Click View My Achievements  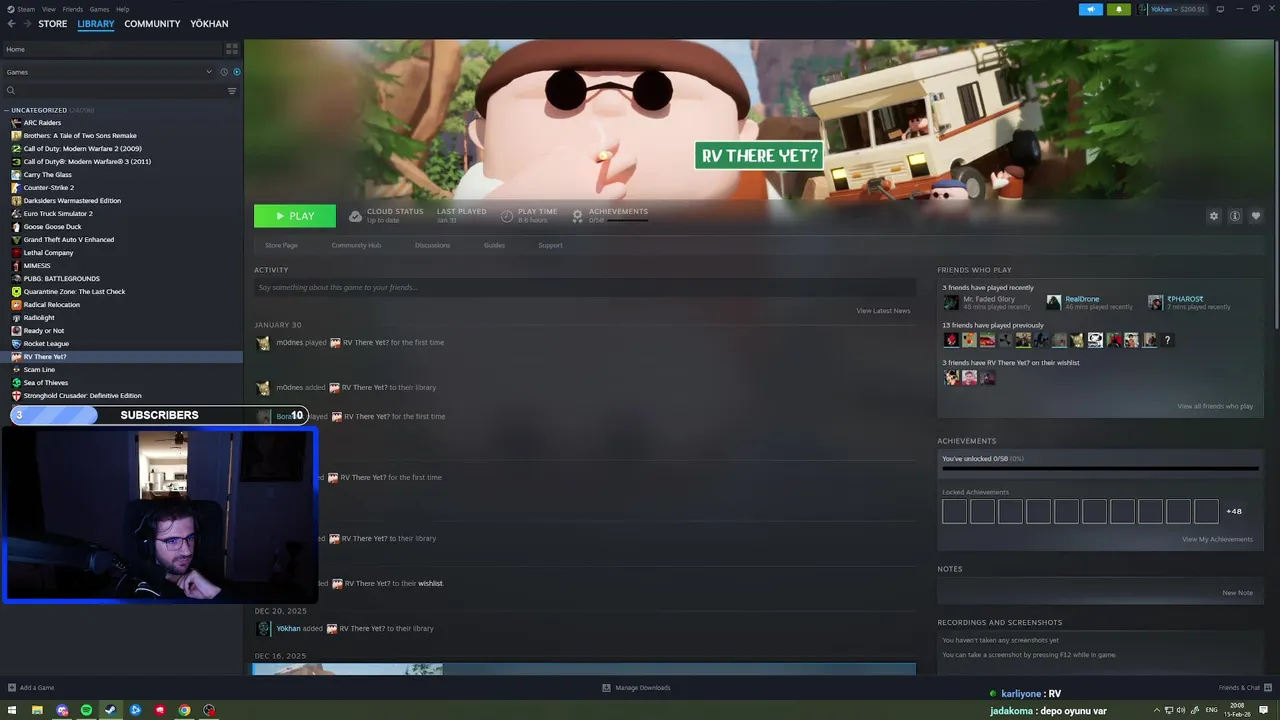coord(1217,539)
